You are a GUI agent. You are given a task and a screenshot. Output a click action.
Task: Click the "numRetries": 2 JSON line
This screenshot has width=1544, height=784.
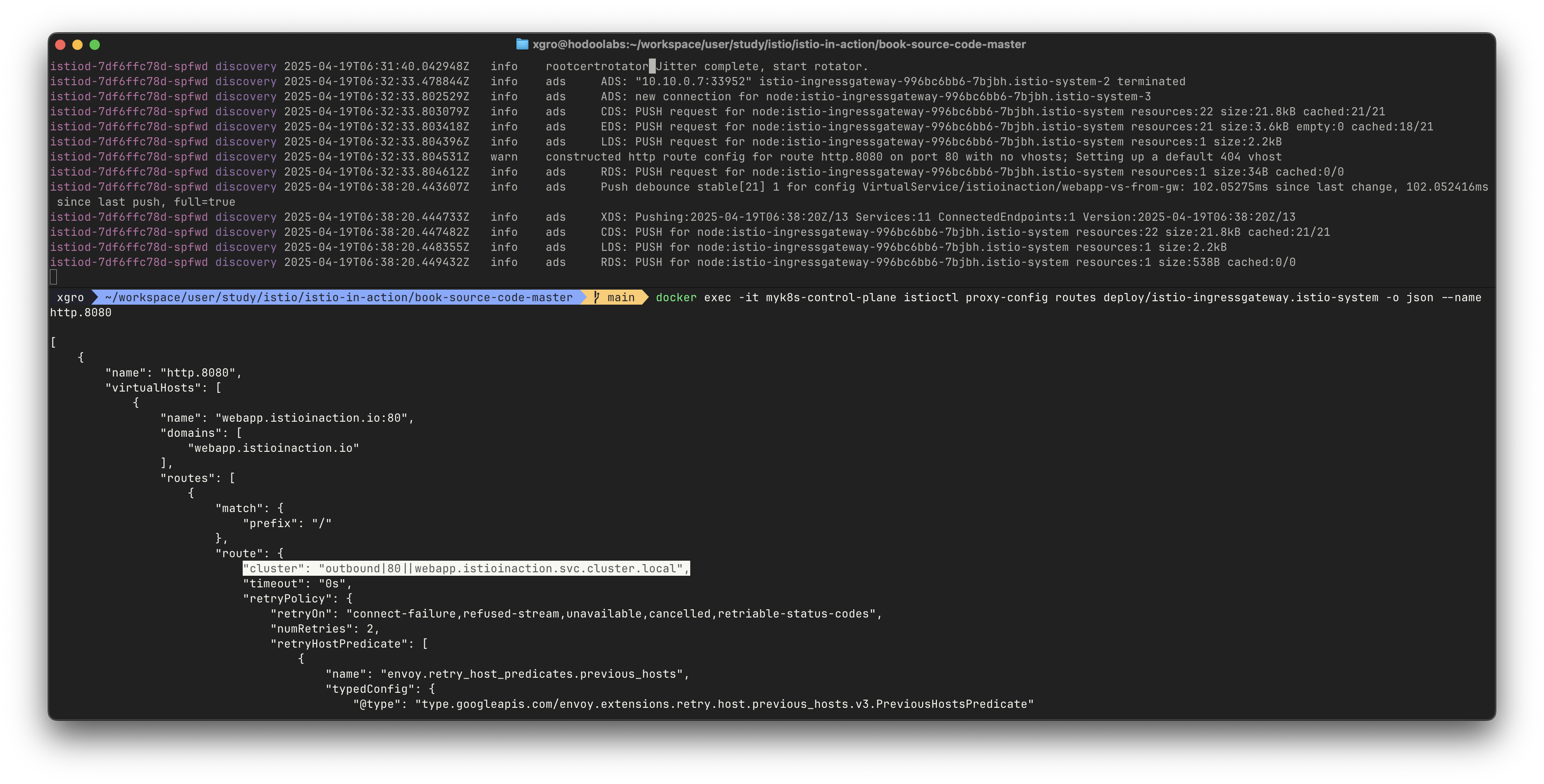coord(325,628)
